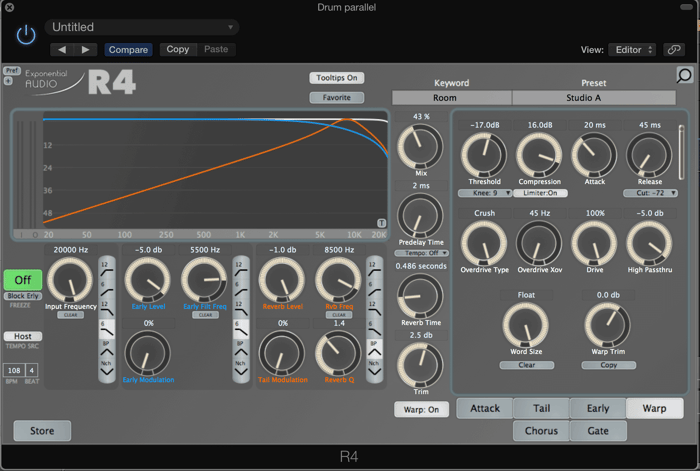Click the Store button
This screenshot has height=471, width=700.
coord(42,431)
